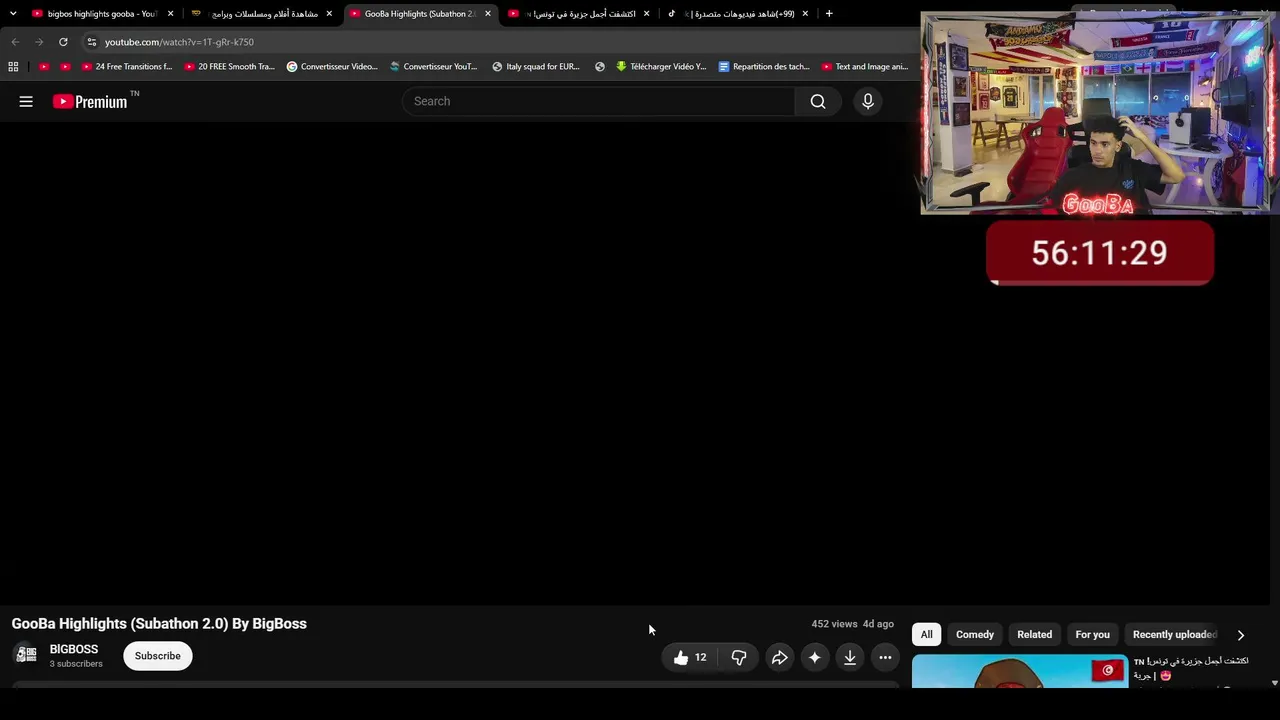Start voice search with the microphone
1280x720 pixels.
coord(868,101)
